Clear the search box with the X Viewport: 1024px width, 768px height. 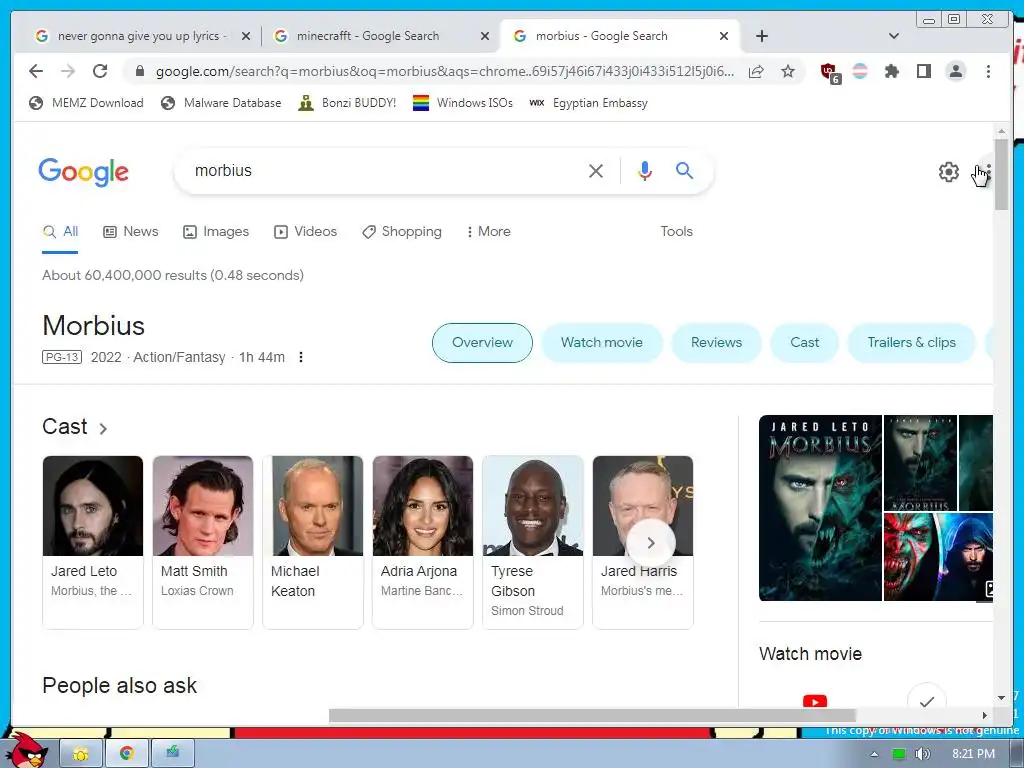[596, 171]
